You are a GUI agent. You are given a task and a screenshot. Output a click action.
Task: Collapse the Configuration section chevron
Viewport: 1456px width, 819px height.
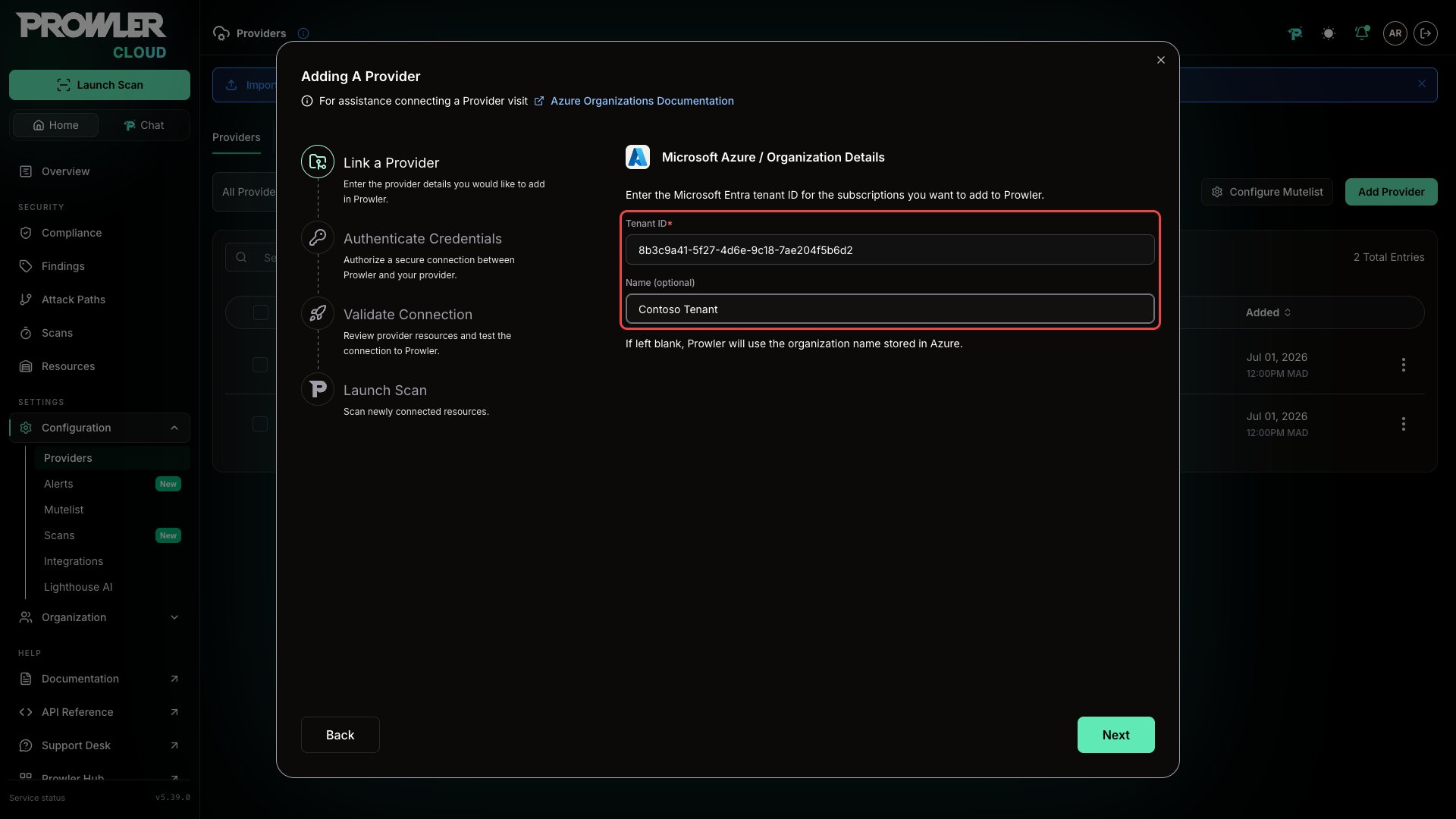click(174, 428)
